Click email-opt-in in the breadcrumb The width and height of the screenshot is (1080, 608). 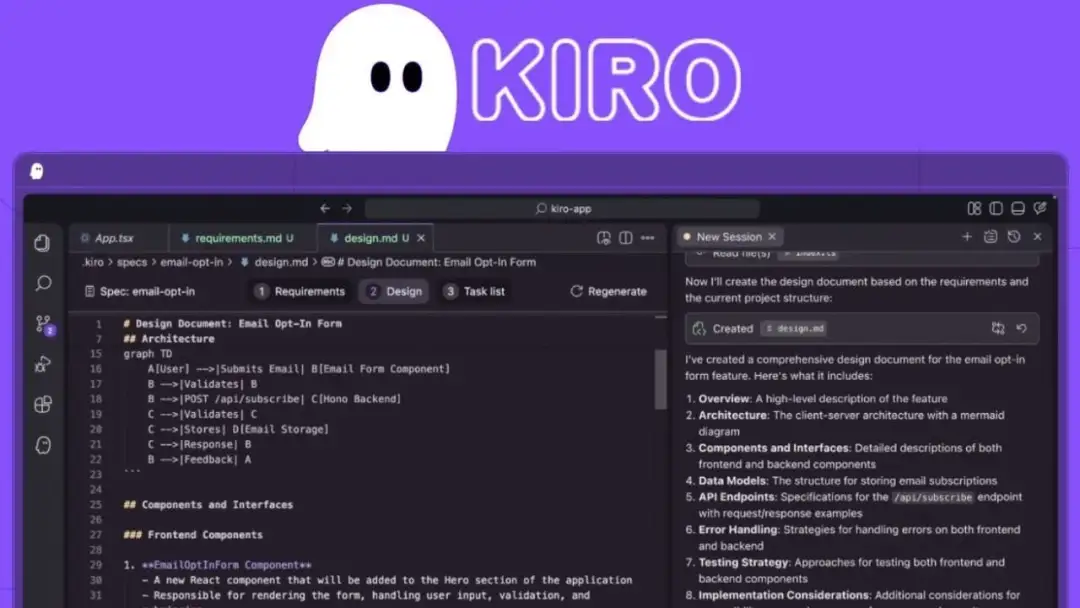click(191, 262)
